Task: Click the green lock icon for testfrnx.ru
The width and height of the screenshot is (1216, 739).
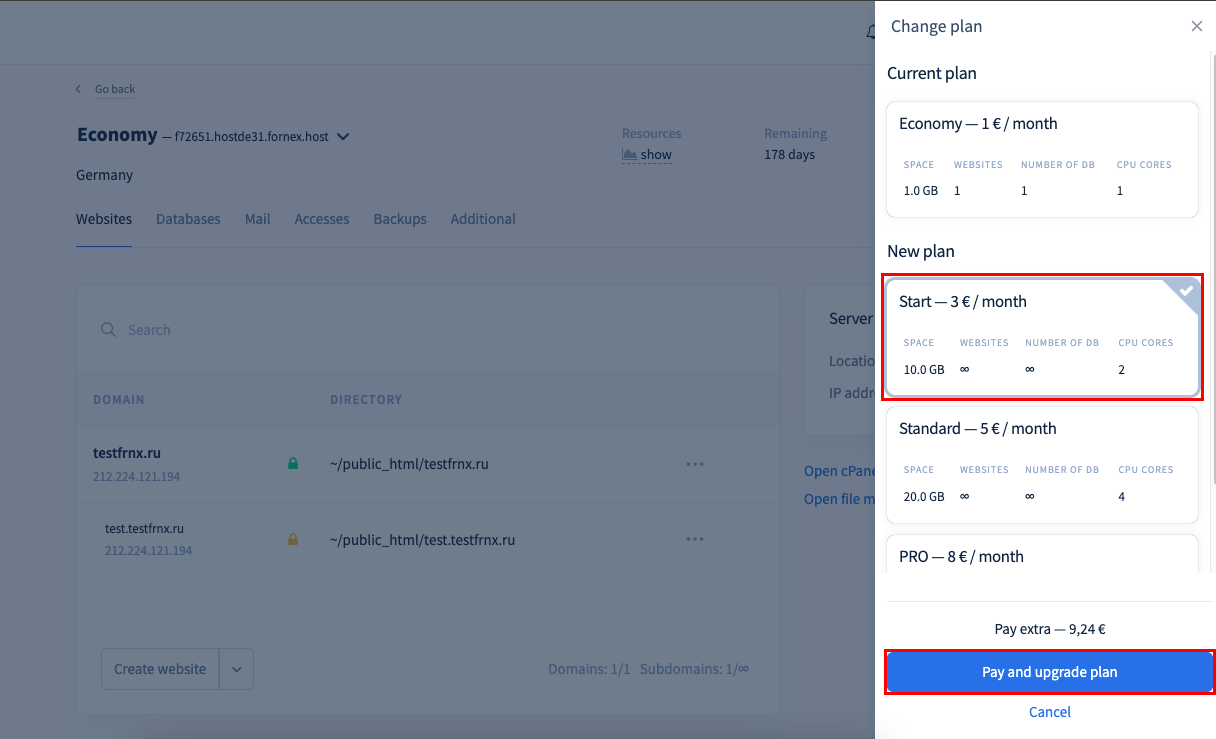Action: 293,464
